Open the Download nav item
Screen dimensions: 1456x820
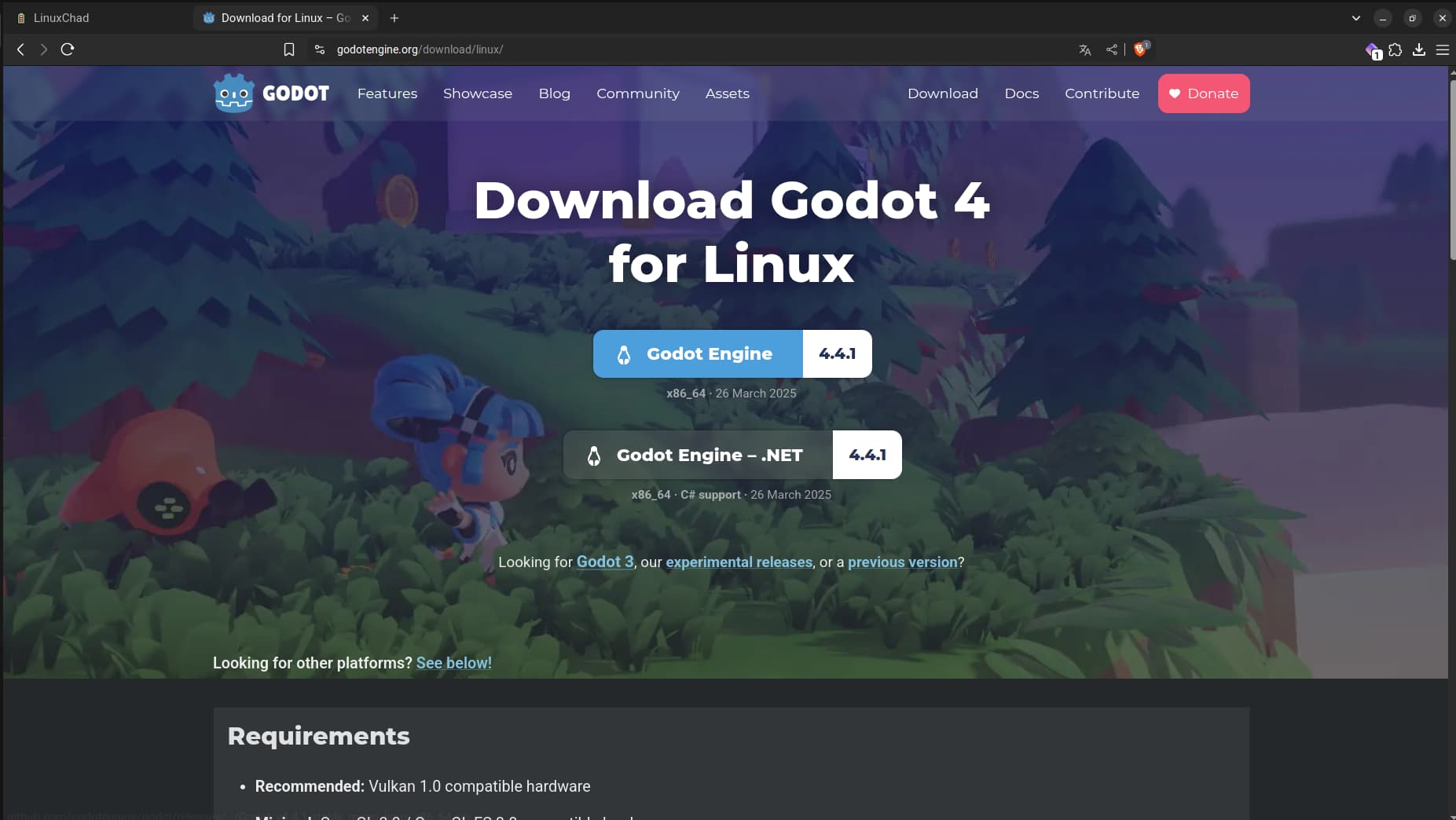click(943, 93)
